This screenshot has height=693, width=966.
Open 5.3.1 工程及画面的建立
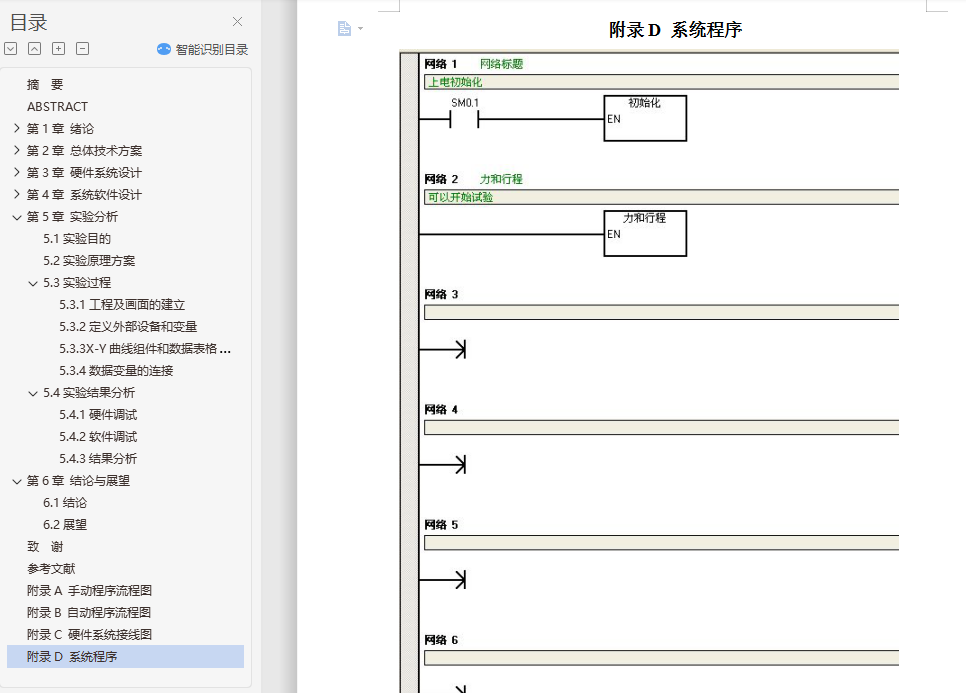[122, 305]
